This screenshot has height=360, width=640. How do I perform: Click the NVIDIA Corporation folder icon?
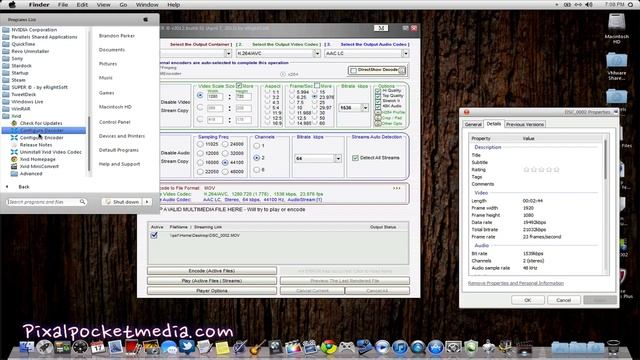[6, 30]
